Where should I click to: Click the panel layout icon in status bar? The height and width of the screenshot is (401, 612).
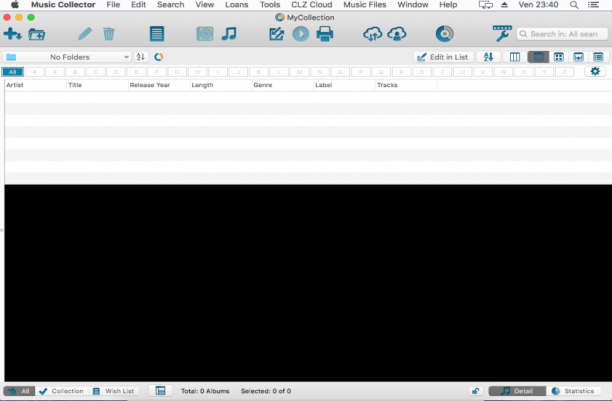pyautogui.click(x=160, y=391)
